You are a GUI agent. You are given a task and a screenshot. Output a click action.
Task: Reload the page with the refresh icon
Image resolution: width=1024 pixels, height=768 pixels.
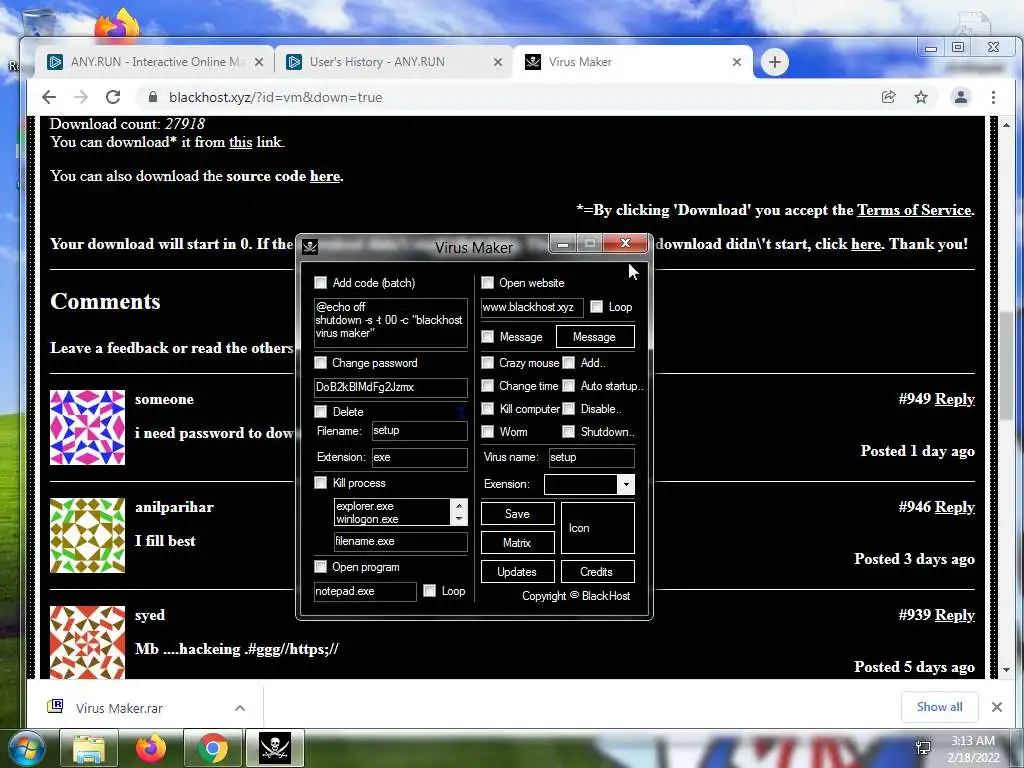click(x=113, y=97)
